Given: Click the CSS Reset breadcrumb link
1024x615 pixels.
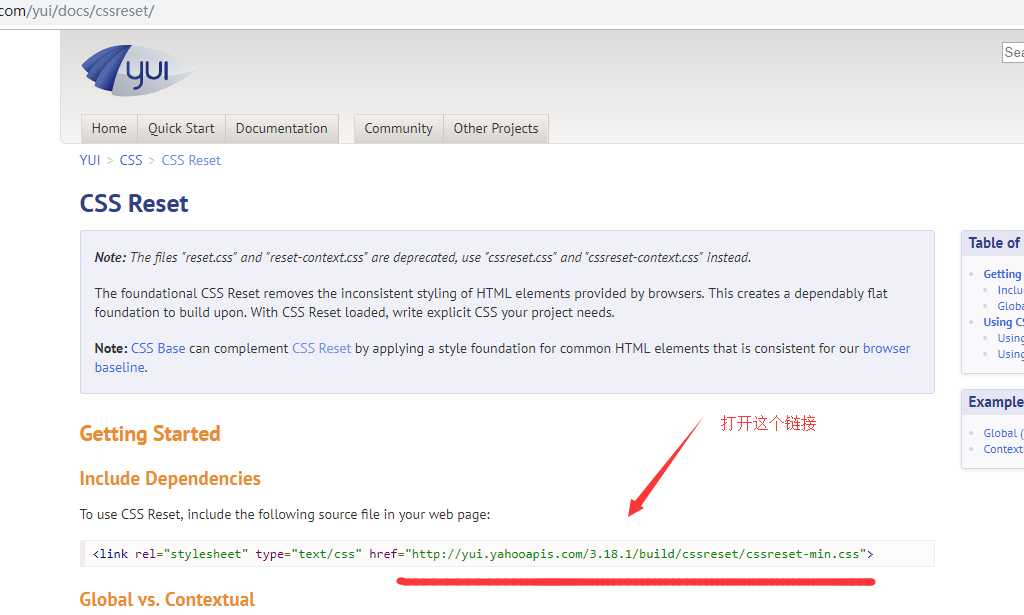Looking at the screenshot, I should [191, 161].
